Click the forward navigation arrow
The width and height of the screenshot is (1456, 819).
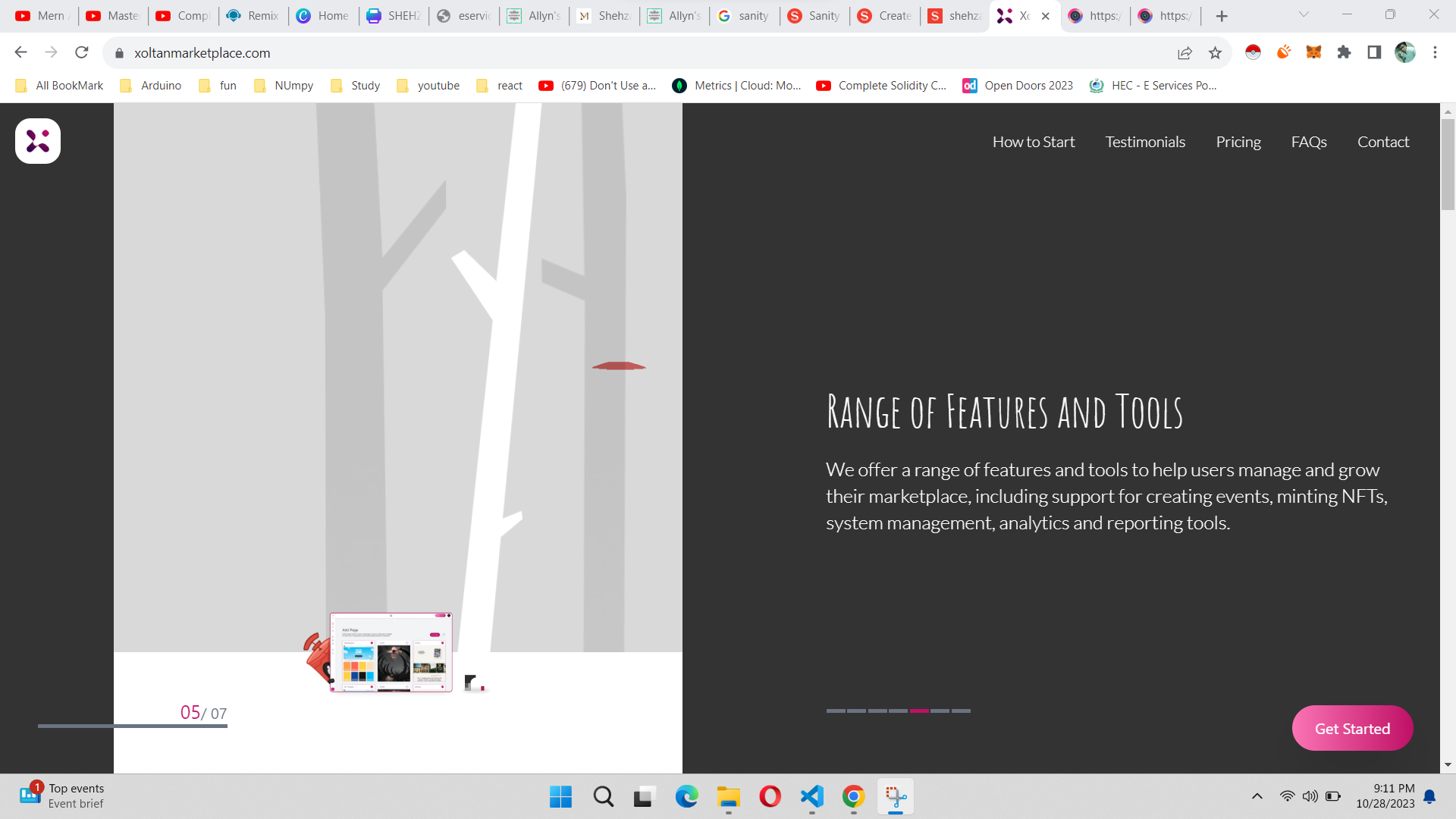tap(51, 52)
